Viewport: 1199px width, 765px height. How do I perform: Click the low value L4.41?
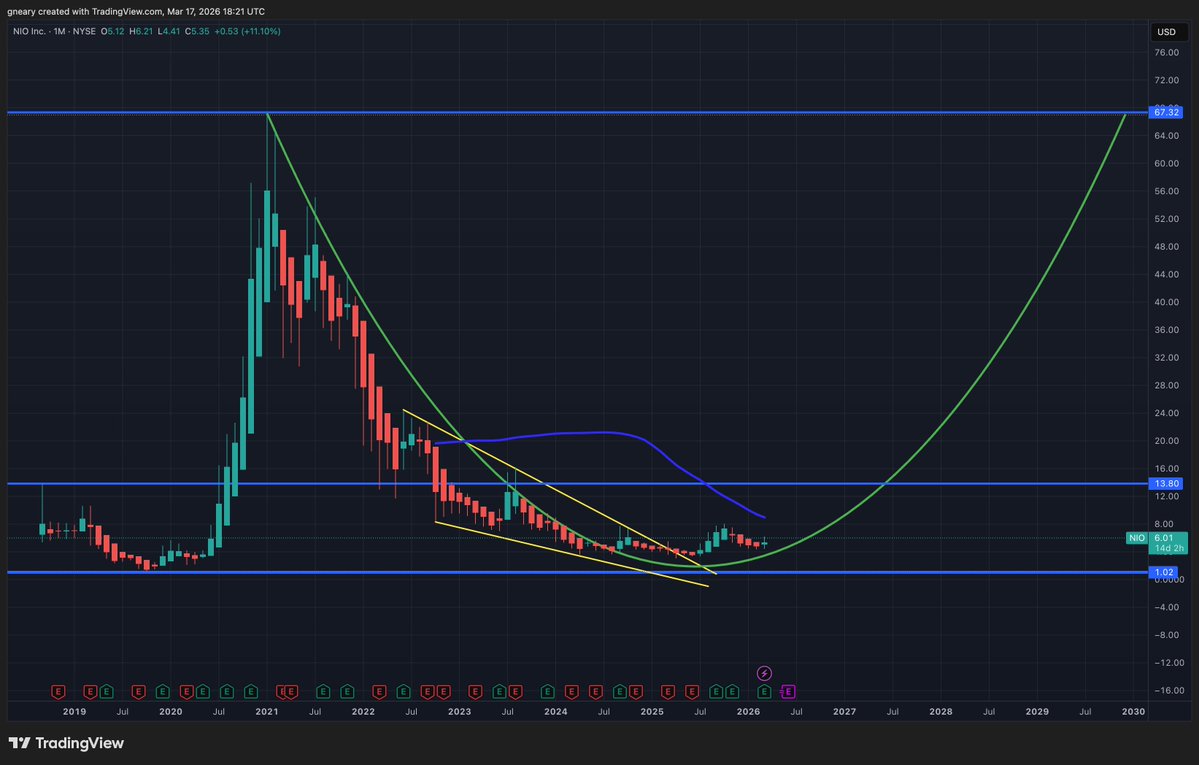click(168, 31)
